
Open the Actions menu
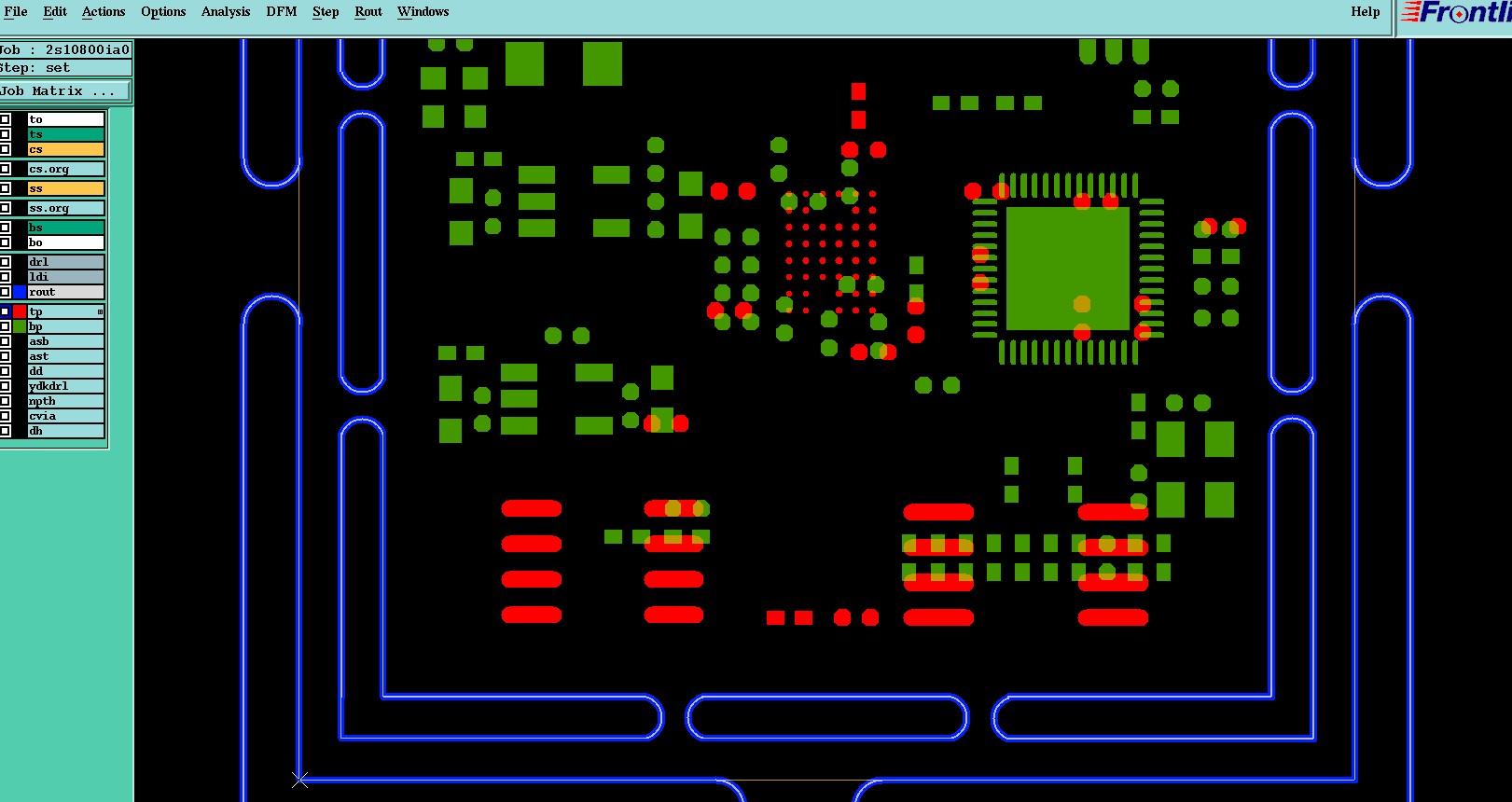click(104, 11)
